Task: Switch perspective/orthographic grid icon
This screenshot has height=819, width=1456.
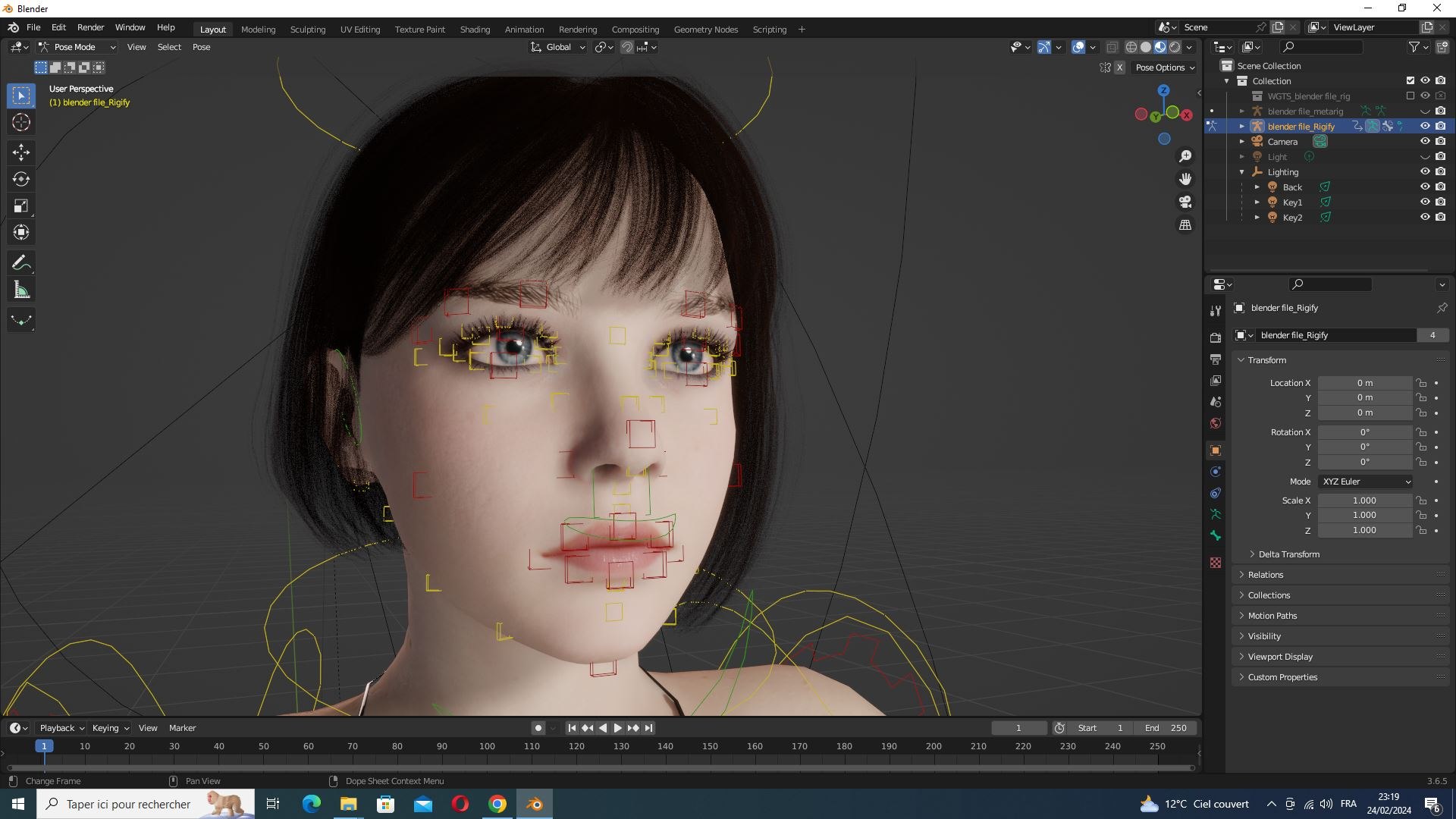Action: point(1185,225)
